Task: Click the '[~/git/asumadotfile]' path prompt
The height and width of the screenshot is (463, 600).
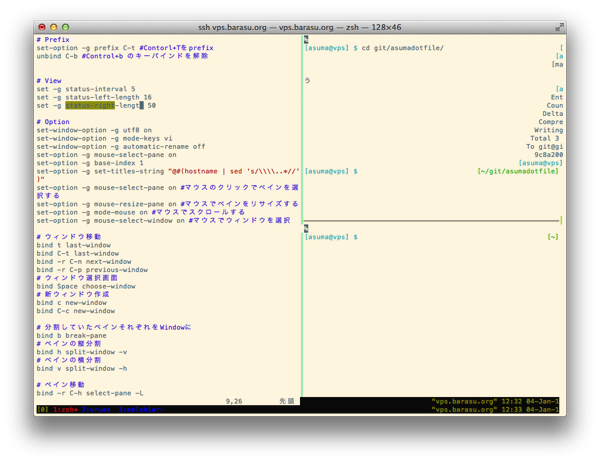Action: [x=518, y=171]
